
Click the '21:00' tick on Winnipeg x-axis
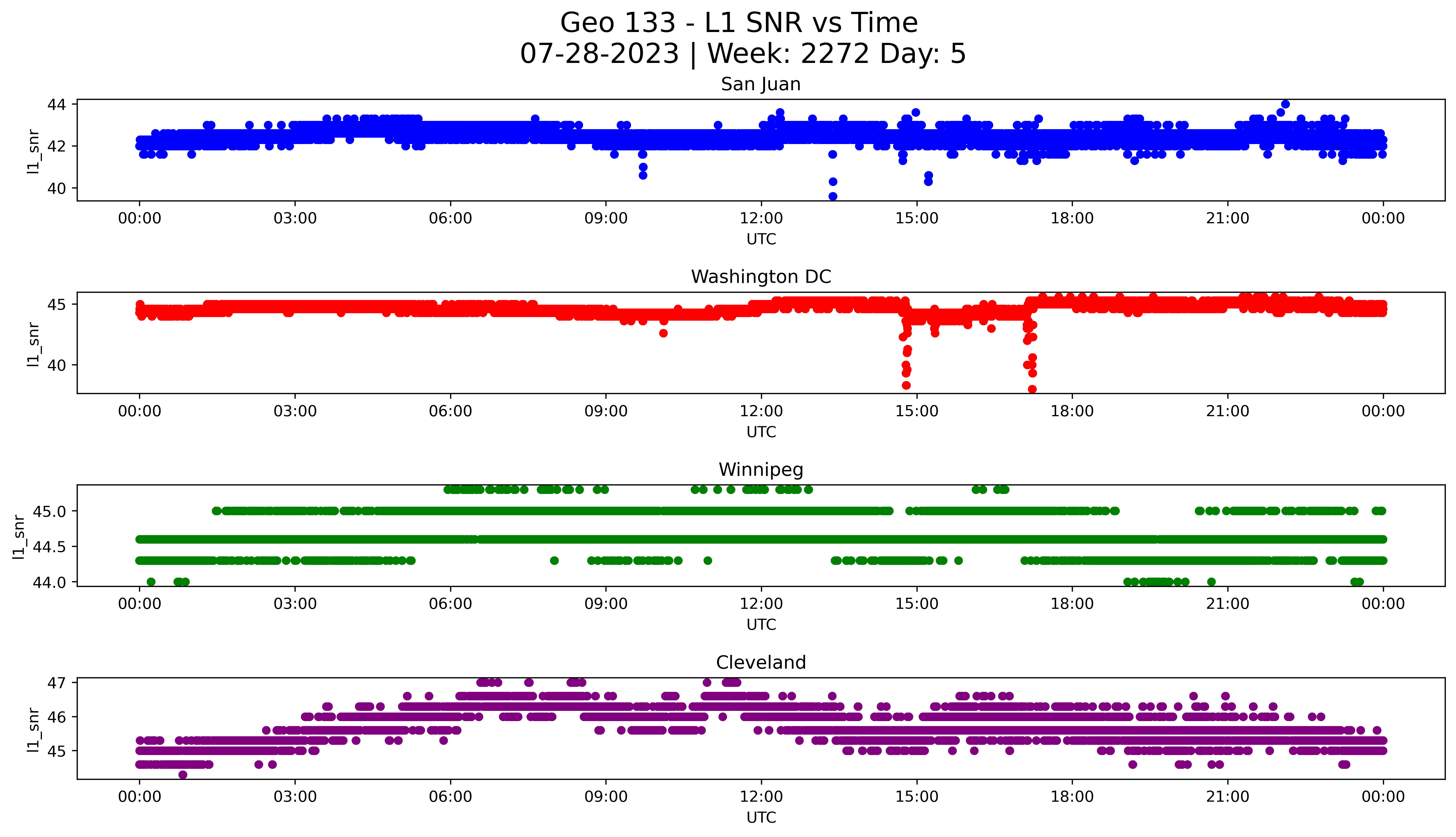pos(1228,604)
